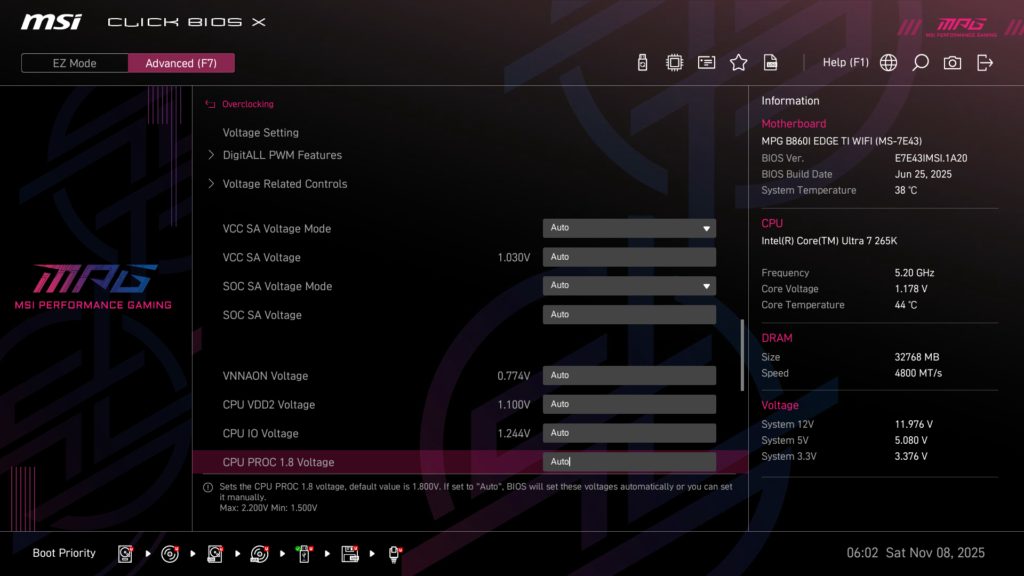Screen dimensions: 1024x576
Task: Click the language globe icon
Action: pyautogui.click(x=888, y=61)
